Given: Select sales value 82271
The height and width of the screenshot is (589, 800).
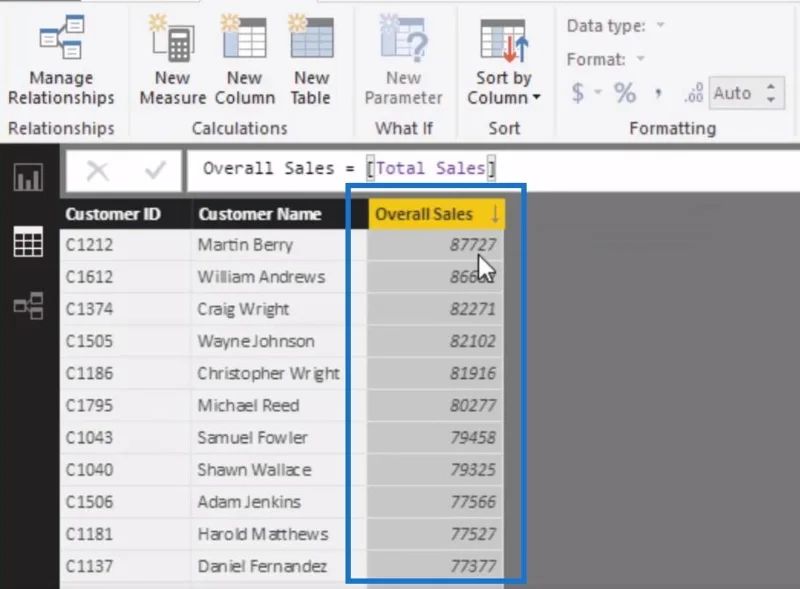Looking at the screenshot, I should point(436,309).
